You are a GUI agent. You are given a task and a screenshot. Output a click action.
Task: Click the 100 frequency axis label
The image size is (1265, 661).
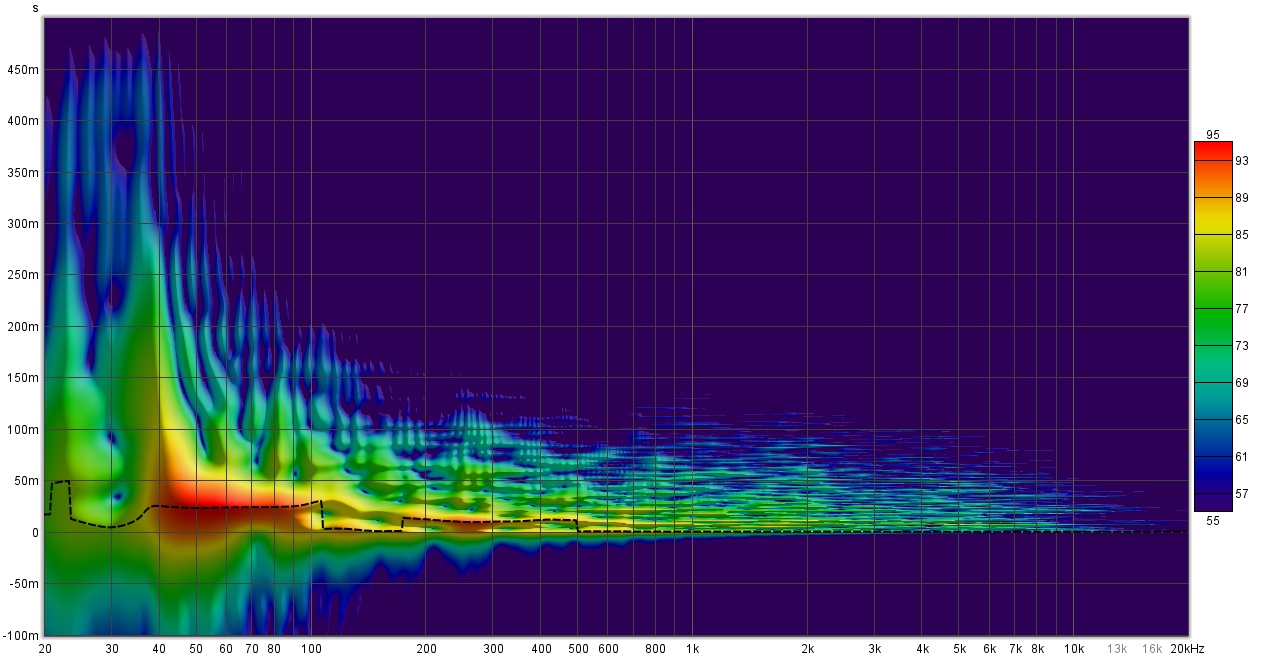tap(311, 649)
